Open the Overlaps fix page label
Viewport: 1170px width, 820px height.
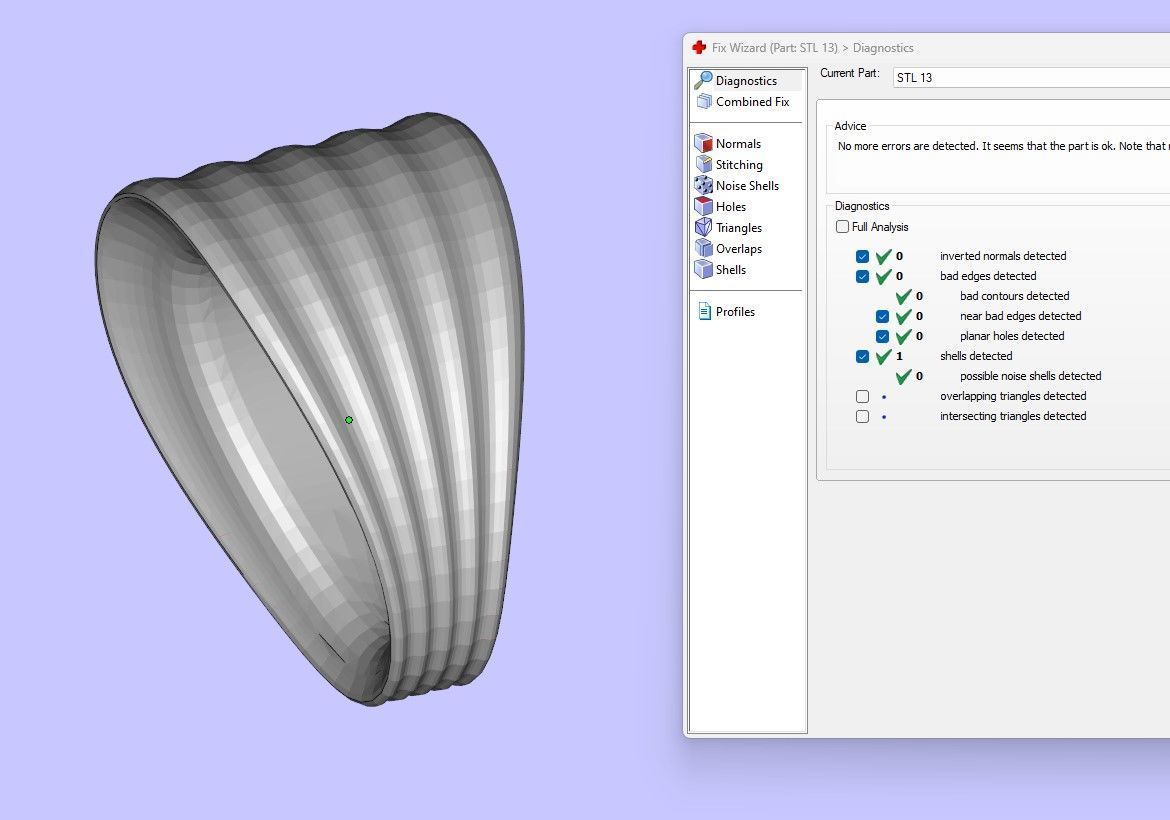coord(739,248)
